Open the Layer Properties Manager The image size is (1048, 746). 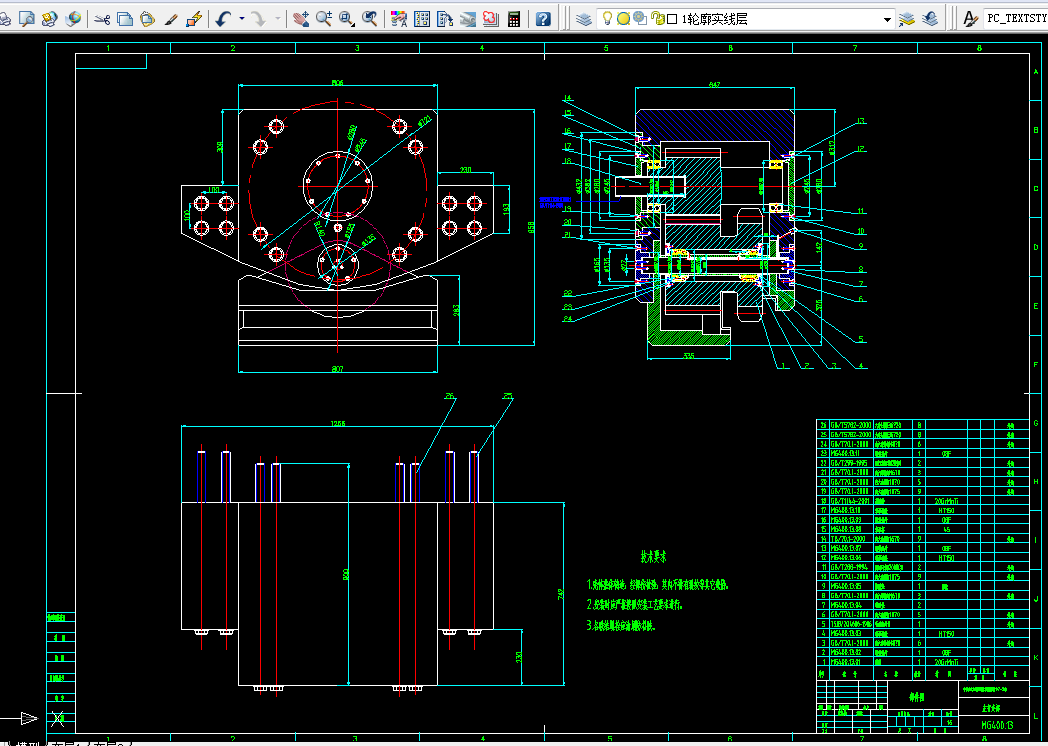pyautogui.click(x=585, y=18)
